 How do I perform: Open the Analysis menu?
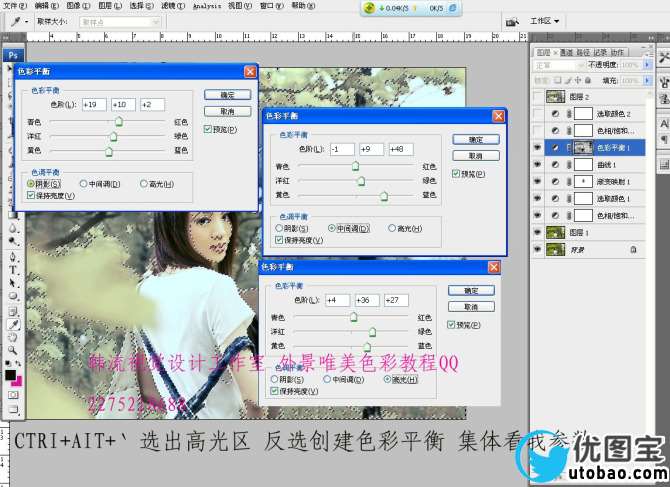click(207, 6)
